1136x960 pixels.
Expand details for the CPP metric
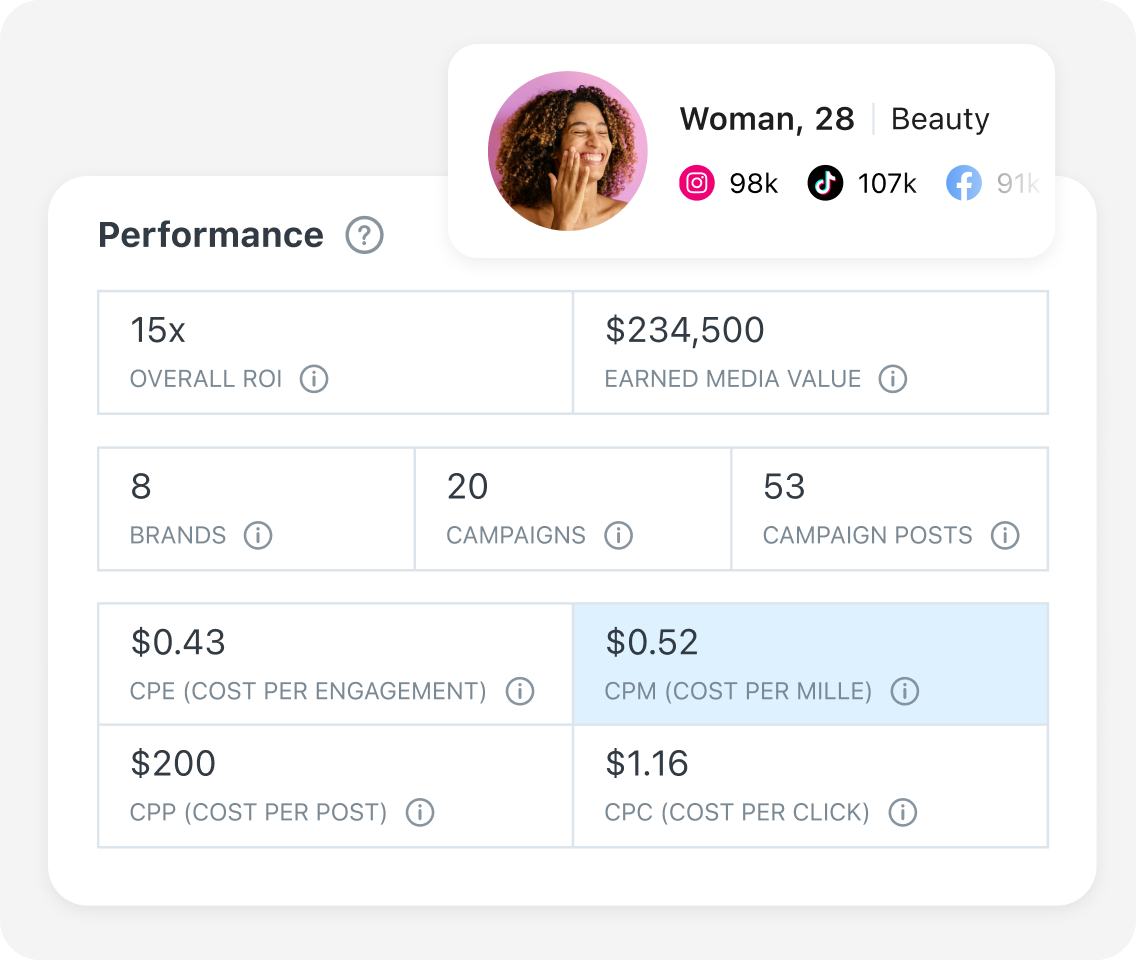pos(334,785)
